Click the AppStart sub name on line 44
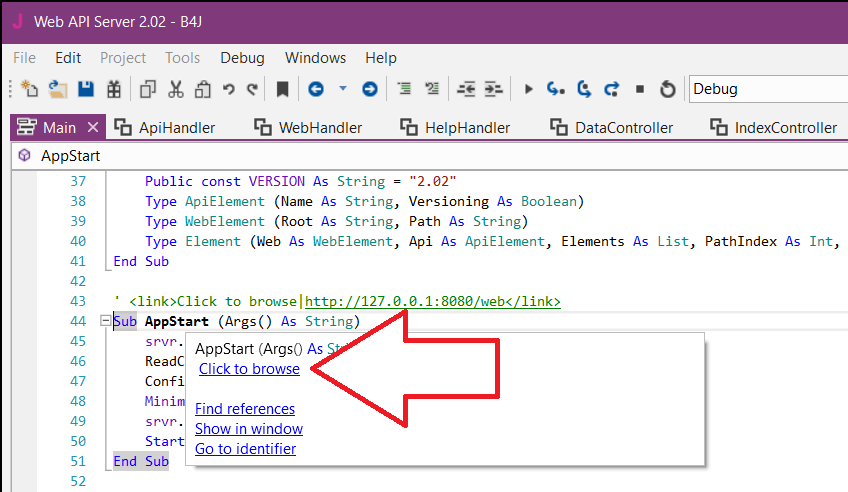 [177, 321]
